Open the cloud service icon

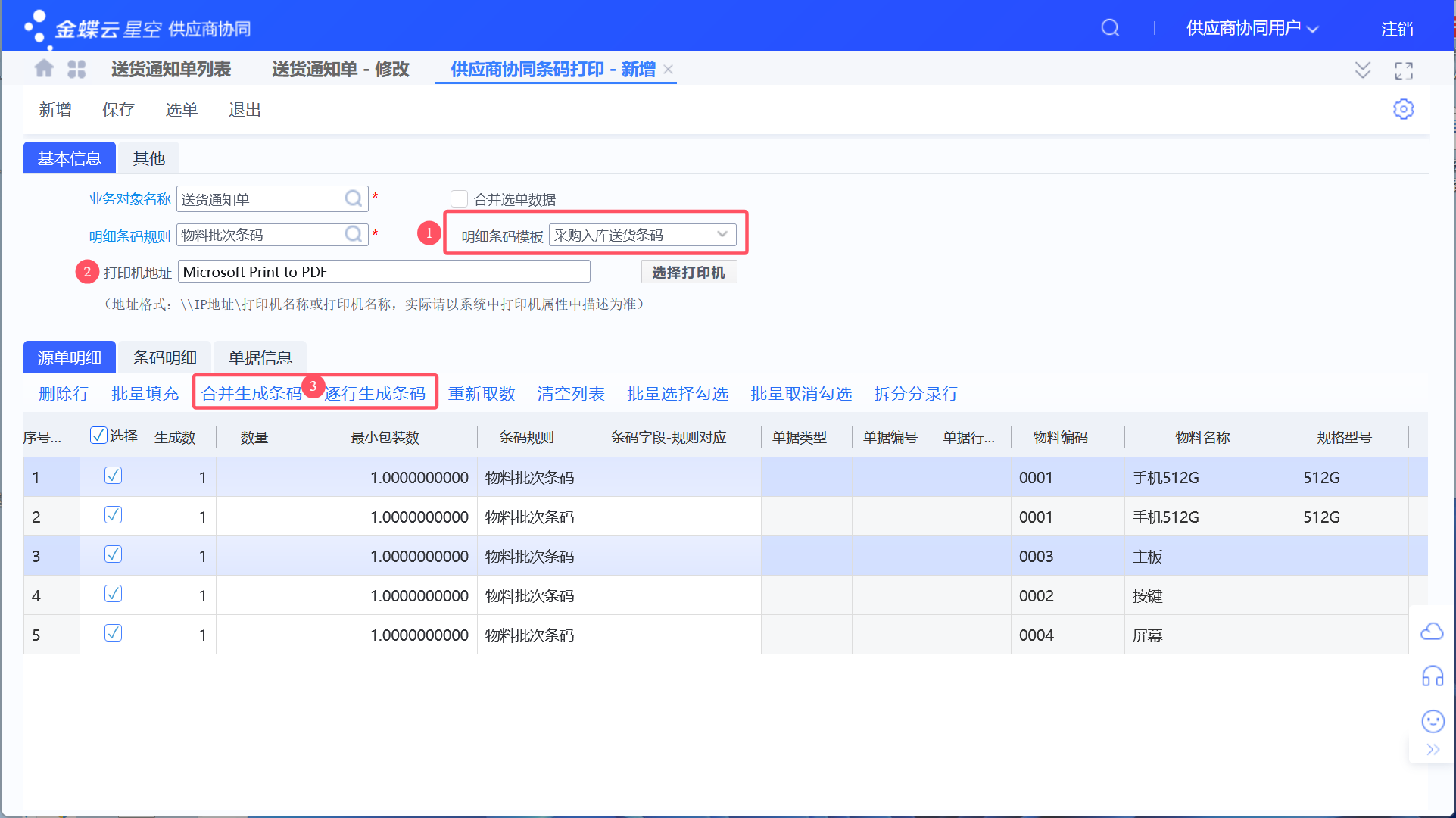pos(1432,631)
